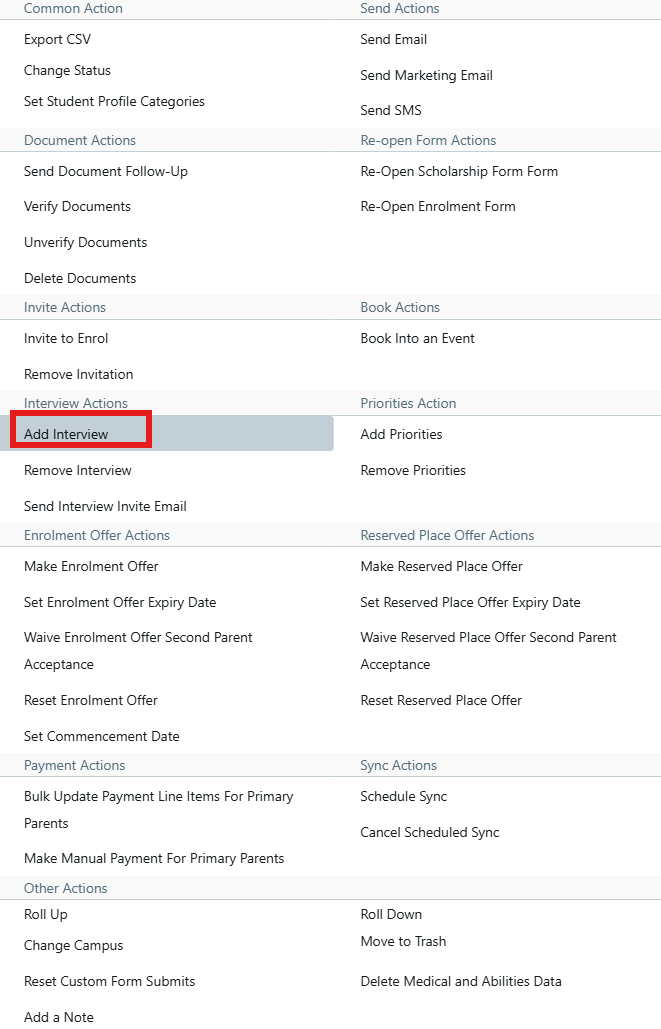
Task: Click Schedule Sync action
Action: [403, 797]
